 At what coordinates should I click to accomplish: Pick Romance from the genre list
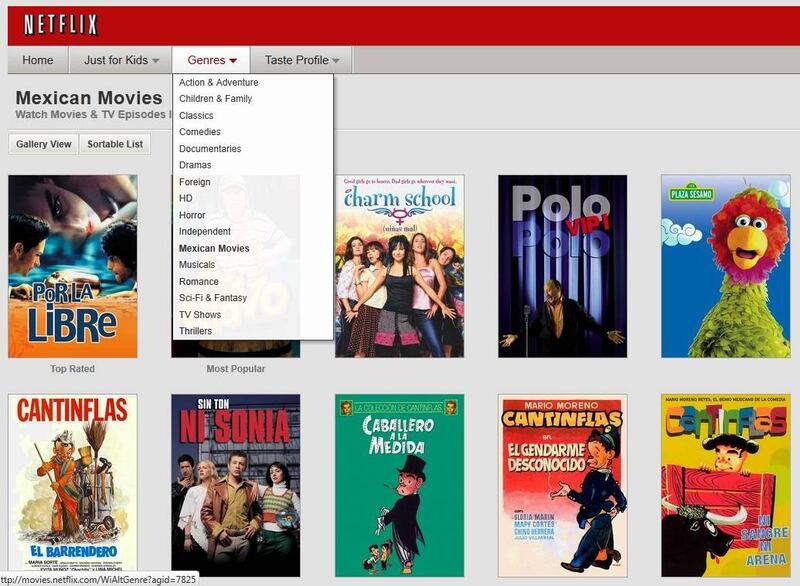(198, 282)
